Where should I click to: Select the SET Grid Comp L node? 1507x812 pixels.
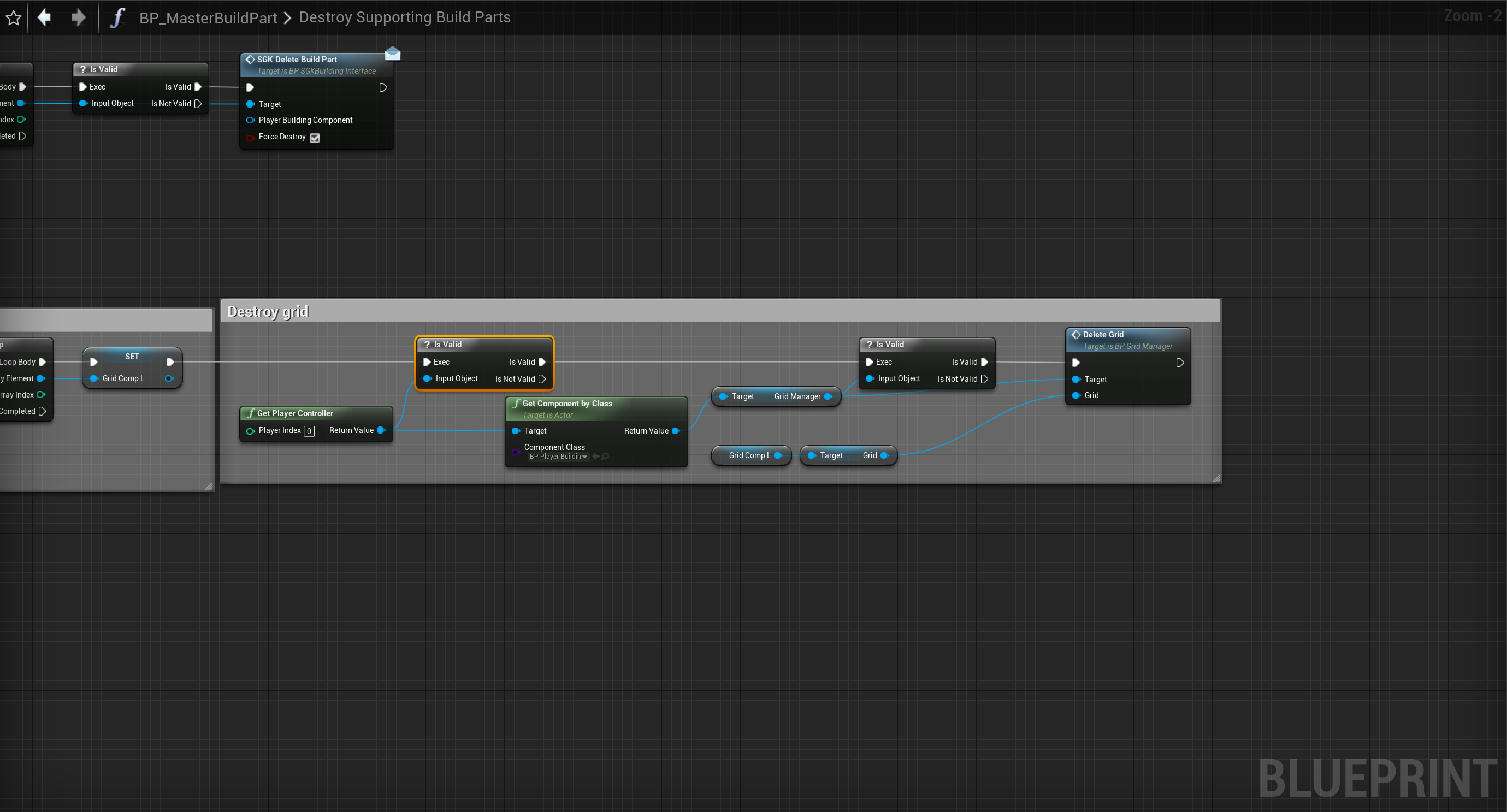pyautogui.click(x=132, y=356)
